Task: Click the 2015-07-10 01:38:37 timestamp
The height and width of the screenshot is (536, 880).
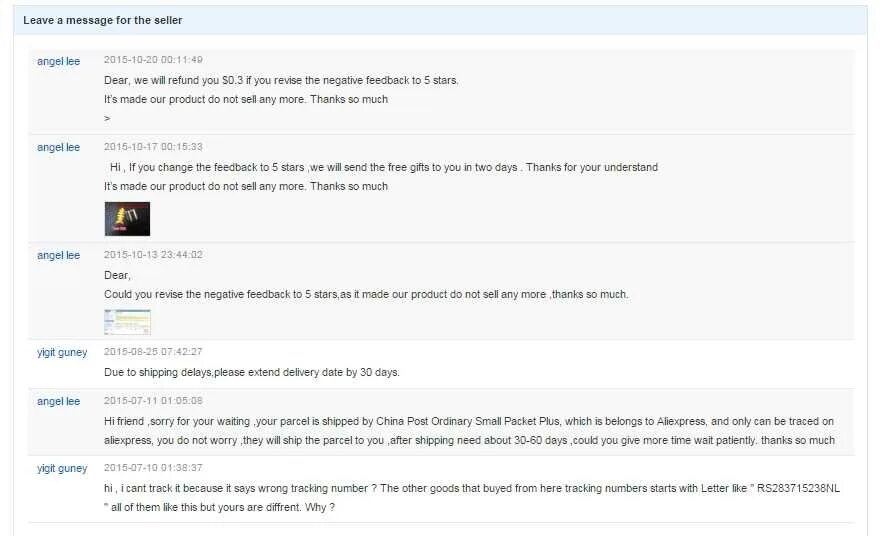Action: tap(153, 468)
